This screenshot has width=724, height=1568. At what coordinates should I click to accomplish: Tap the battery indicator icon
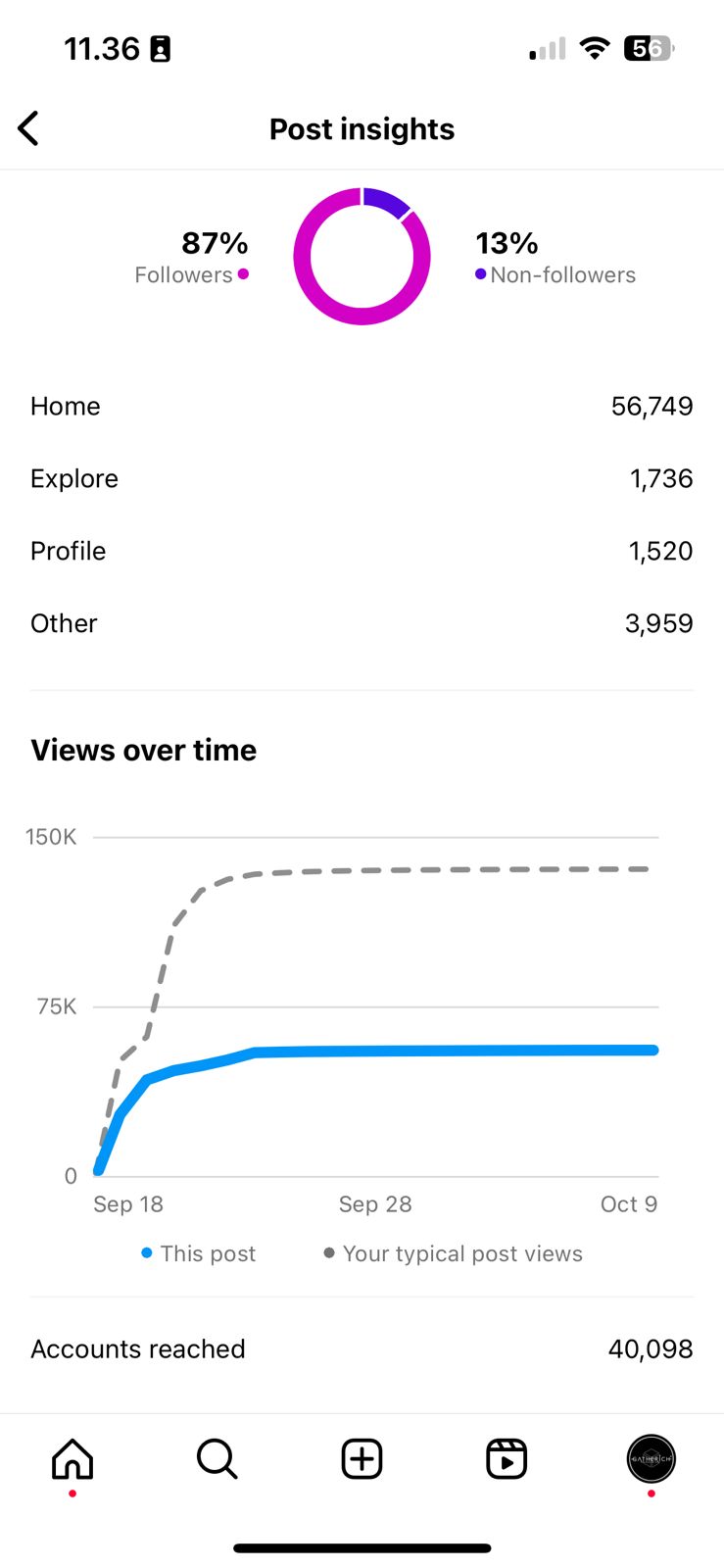(x=649, y=48)
